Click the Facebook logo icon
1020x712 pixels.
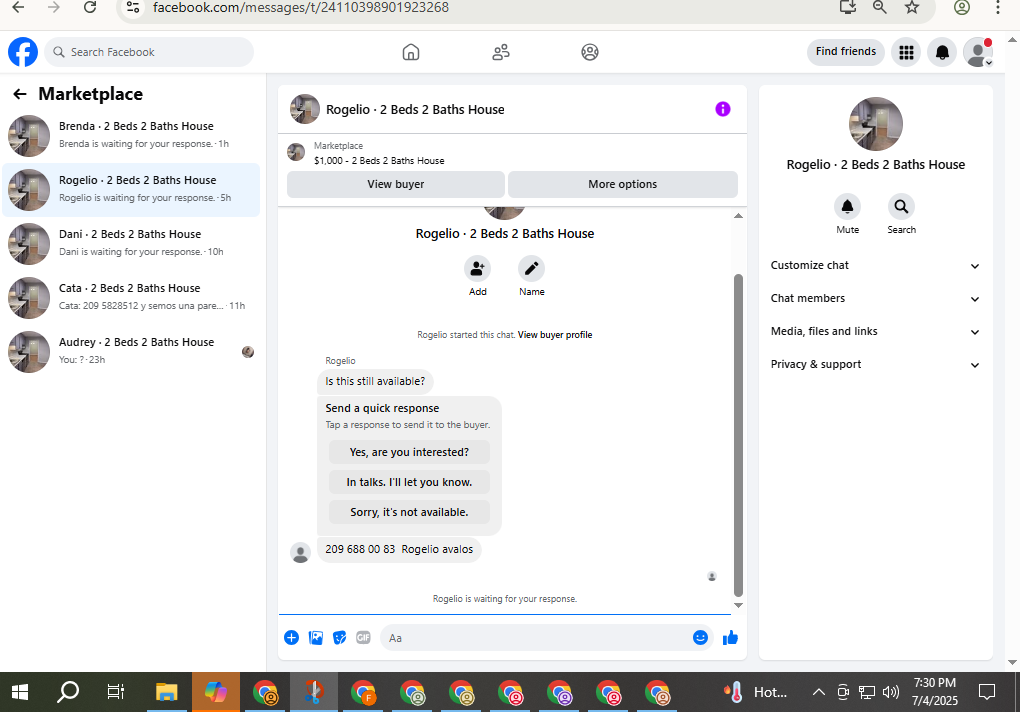[x=23, y=52]
